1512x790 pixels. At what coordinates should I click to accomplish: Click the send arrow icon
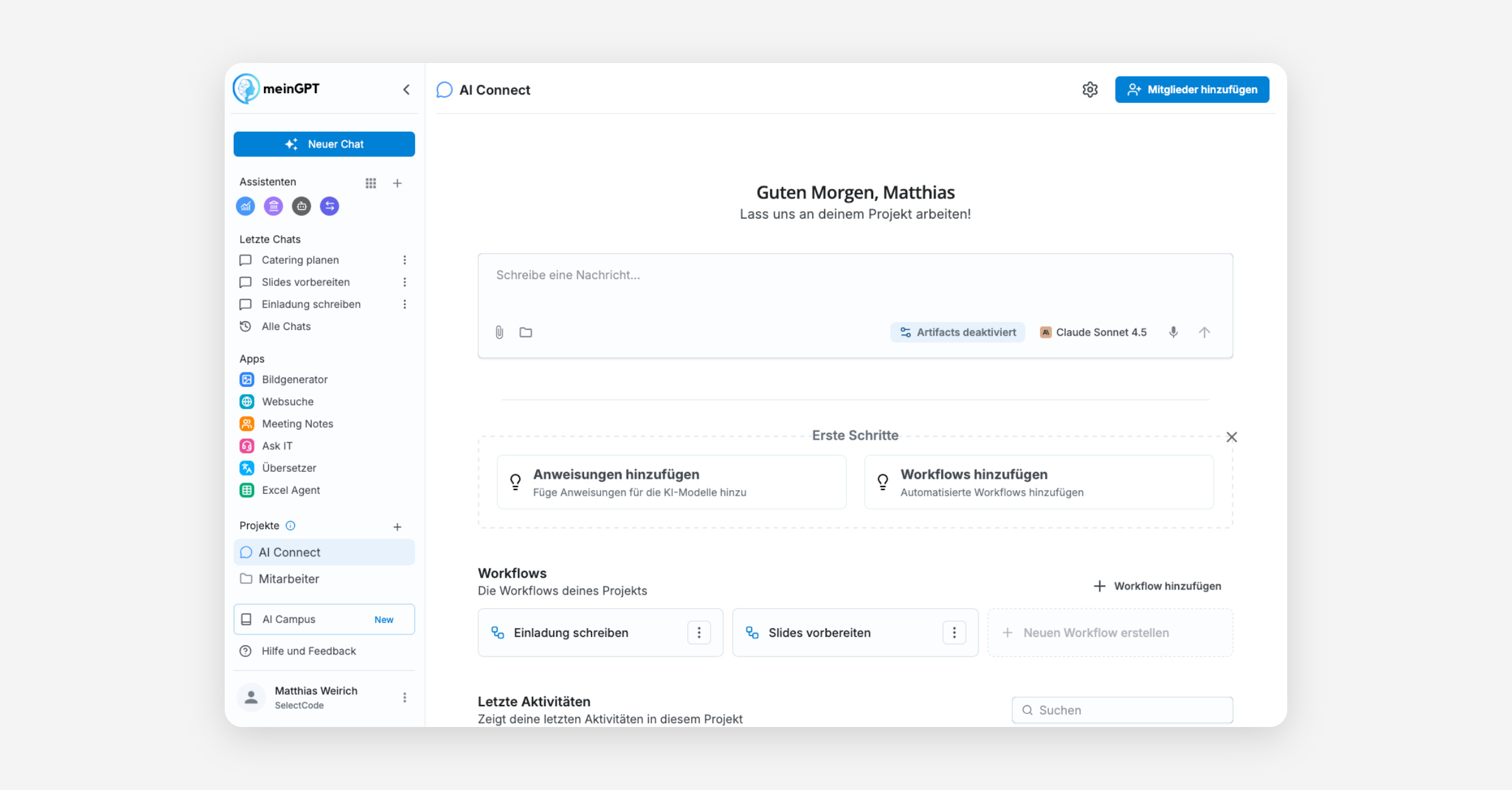tap(1204, 332)
